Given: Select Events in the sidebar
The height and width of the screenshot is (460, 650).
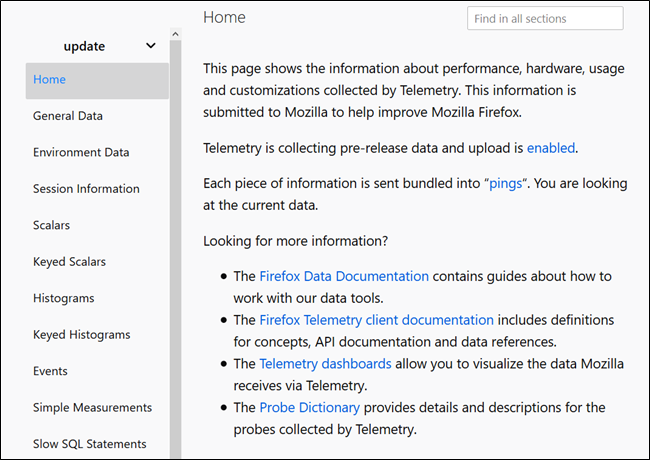Looking at the screenshot, I should pos(51,371).
